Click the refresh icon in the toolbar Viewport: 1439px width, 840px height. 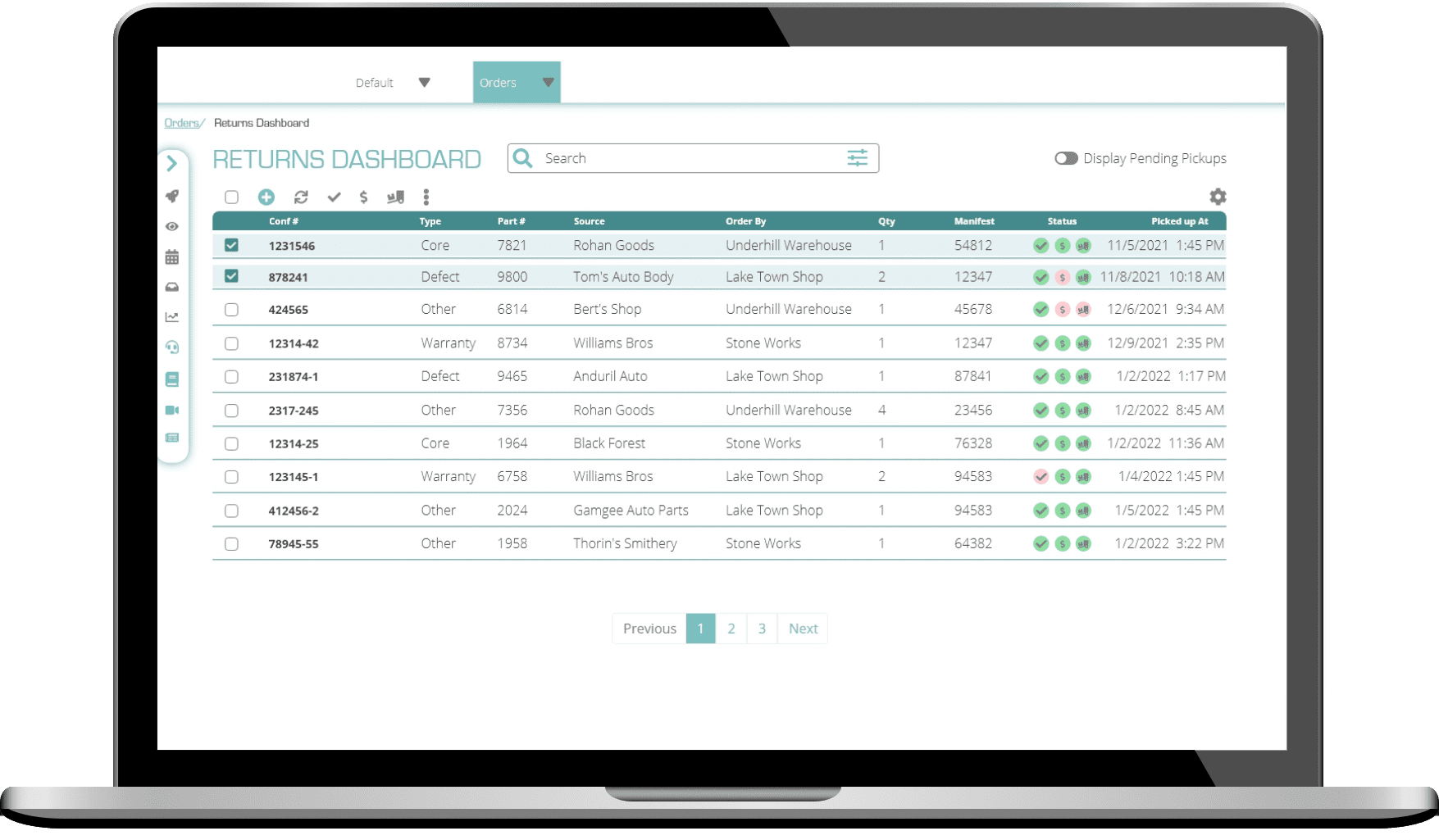(301, 197)
